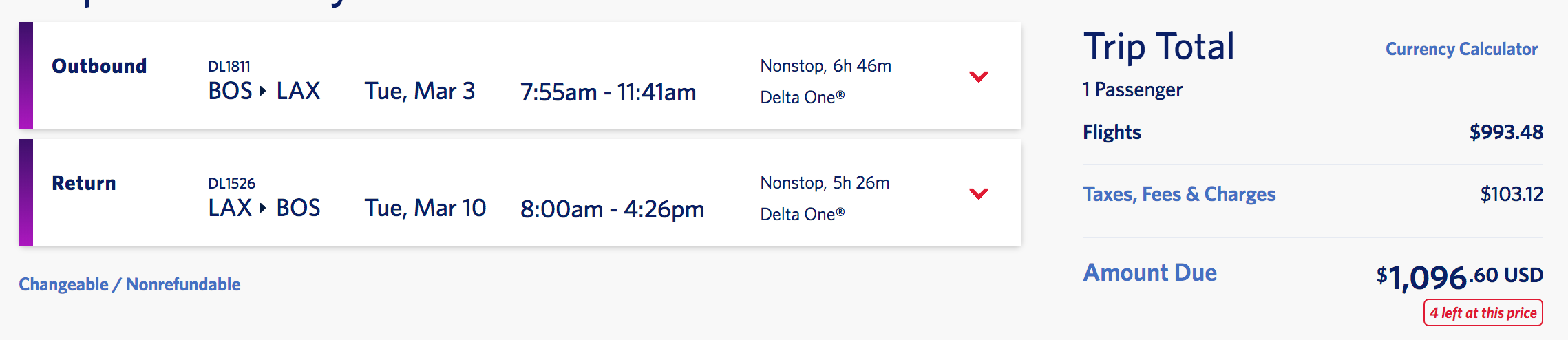Click the Taxes, Fees & Charges link

click(x=1178, y=194)
